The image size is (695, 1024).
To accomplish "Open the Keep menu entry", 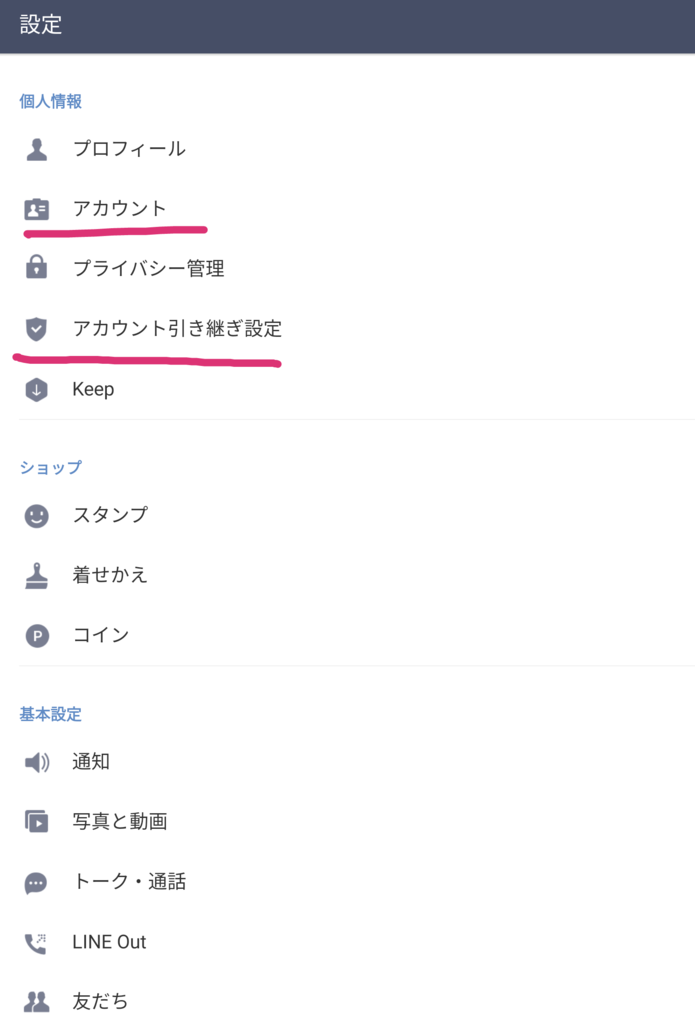I will coord(93,389).
